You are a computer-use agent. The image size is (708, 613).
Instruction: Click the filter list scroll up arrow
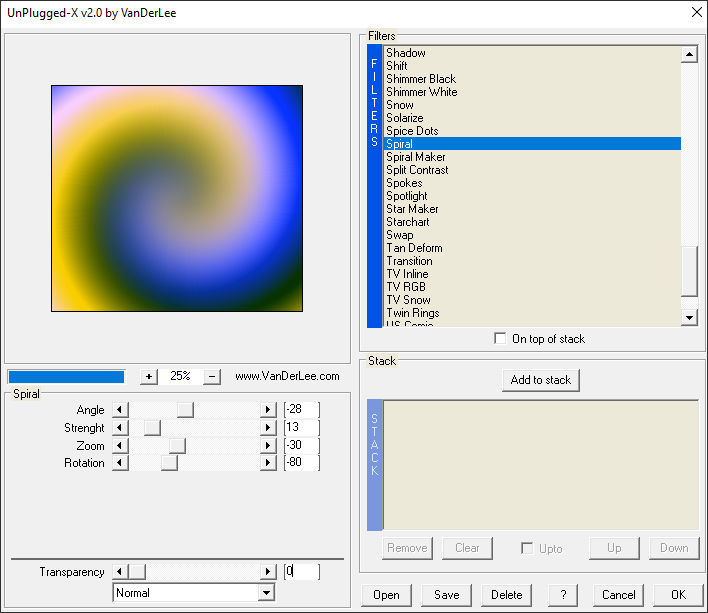point(689,55)
